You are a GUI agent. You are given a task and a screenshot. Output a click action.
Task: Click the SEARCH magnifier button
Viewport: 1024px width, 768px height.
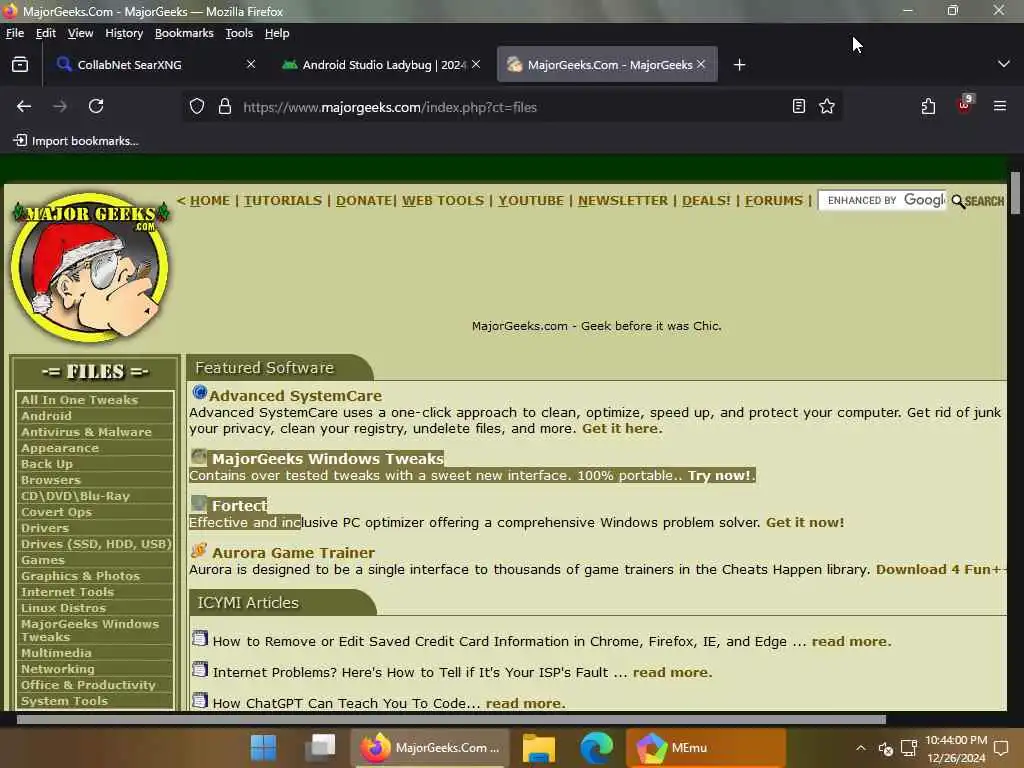point(978,201)
